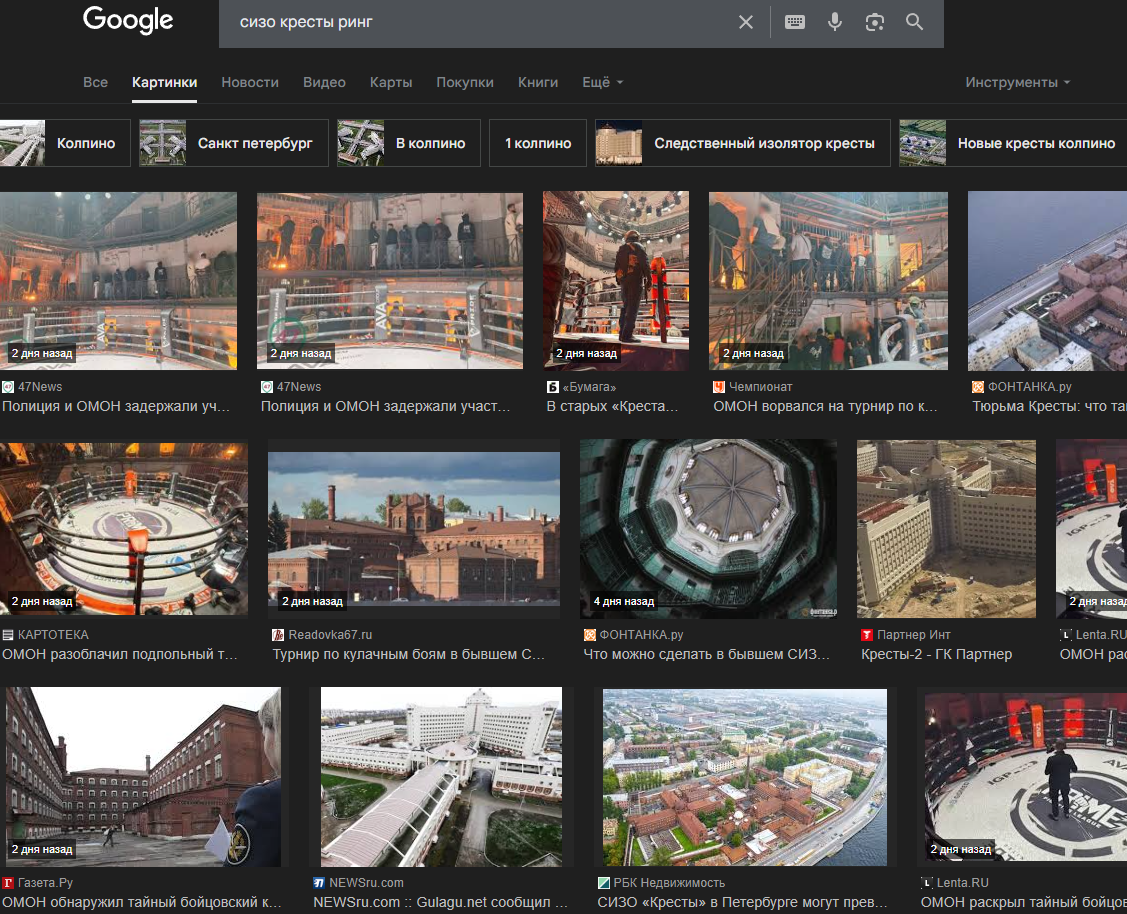This screenshot has width=1127, height=914.
Task: Select the Следственный изолятор кресты chip
Action: coord(742,143)
